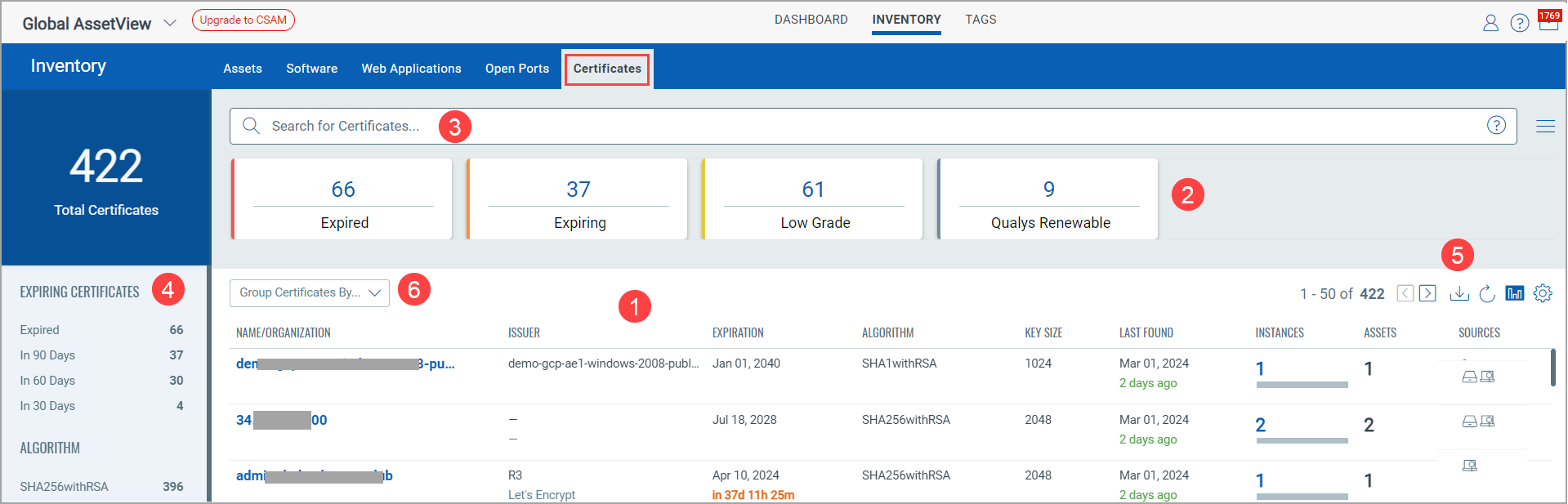Sort by the INSTANCES column header

point(1280,332)
